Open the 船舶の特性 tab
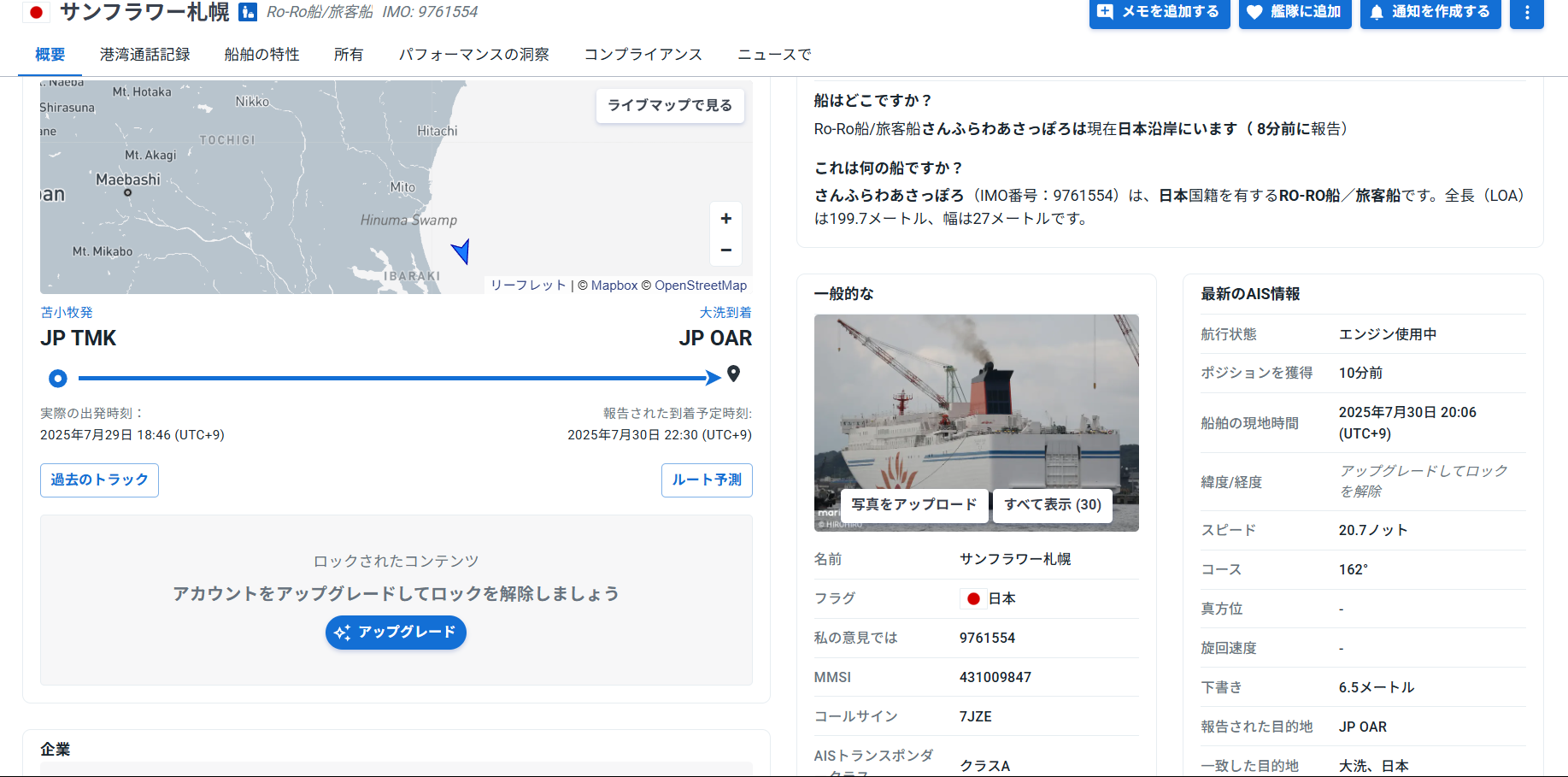Screen dimensions: 1568x777 point(262,55)
